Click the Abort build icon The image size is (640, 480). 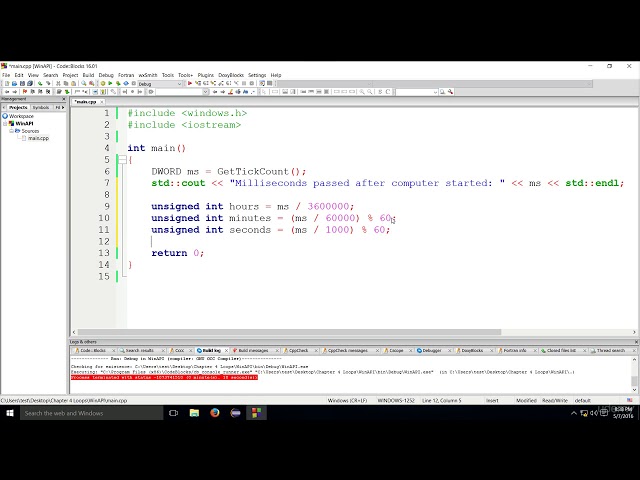[x=134, y=84]
